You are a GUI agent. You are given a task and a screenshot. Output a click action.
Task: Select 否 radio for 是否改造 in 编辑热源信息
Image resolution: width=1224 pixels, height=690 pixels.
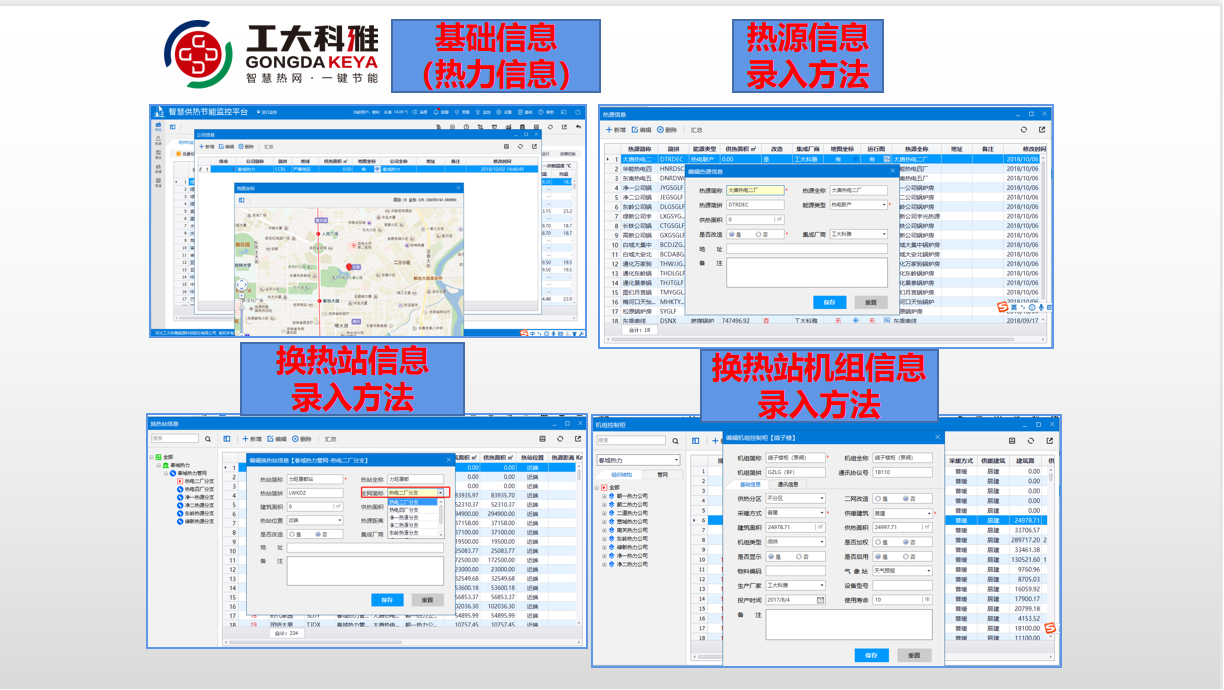tap(758, 234)
